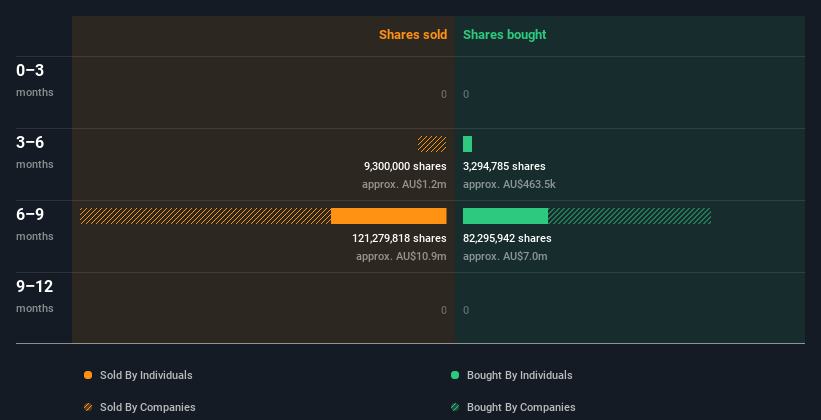
Task: Click the hatched orange bar in 6–9 months
Action: [205, 216]
